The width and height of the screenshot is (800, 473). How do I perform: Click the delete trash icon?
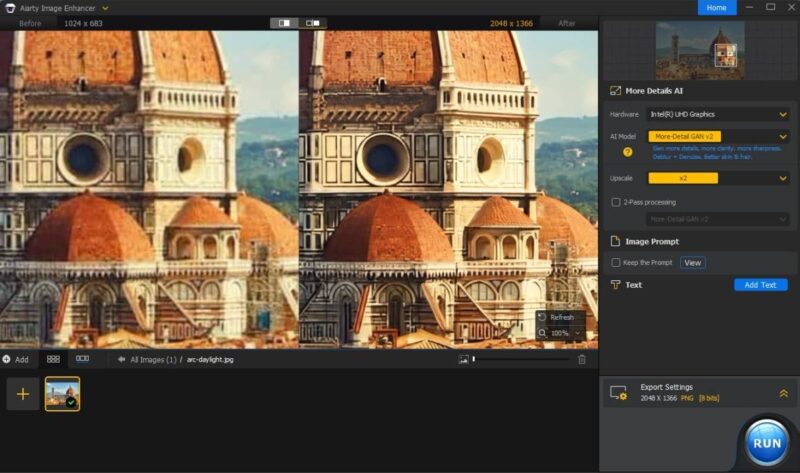pyautogui.click(x=582, y=359)
